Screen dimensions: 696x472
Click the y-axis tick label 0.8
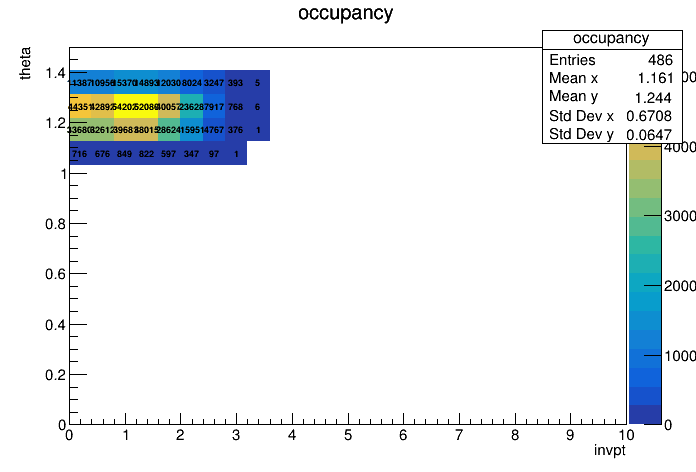click(55, 224)
